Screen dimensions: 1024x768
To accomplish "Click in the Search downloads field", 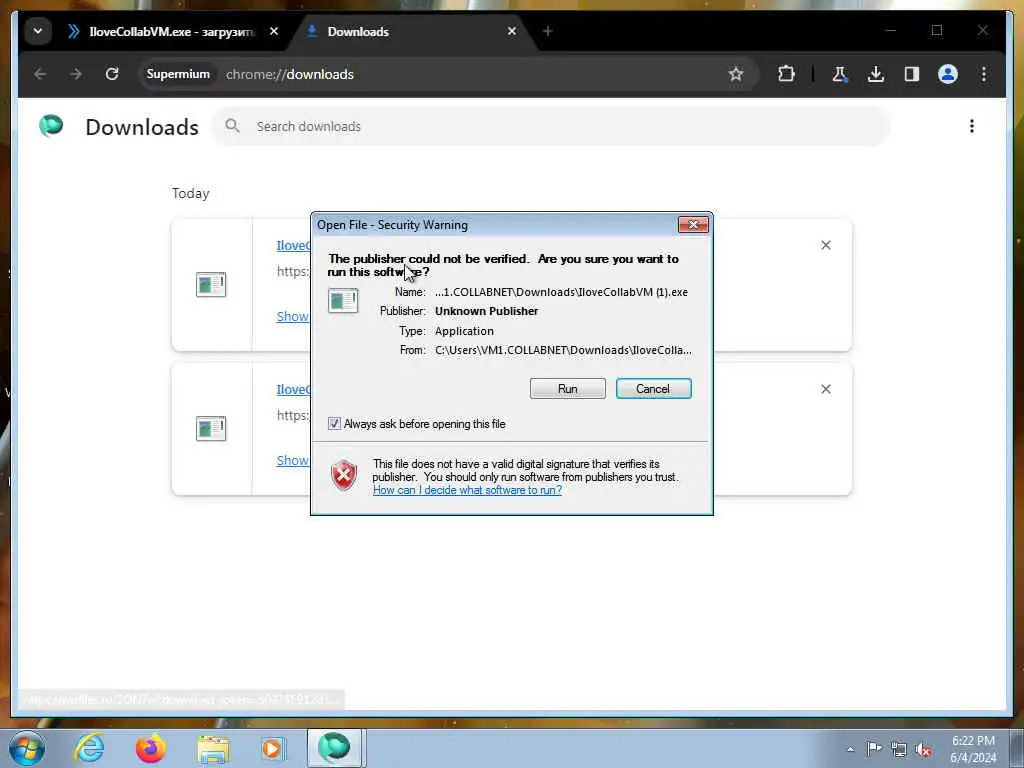I will [x=551, y=127].
